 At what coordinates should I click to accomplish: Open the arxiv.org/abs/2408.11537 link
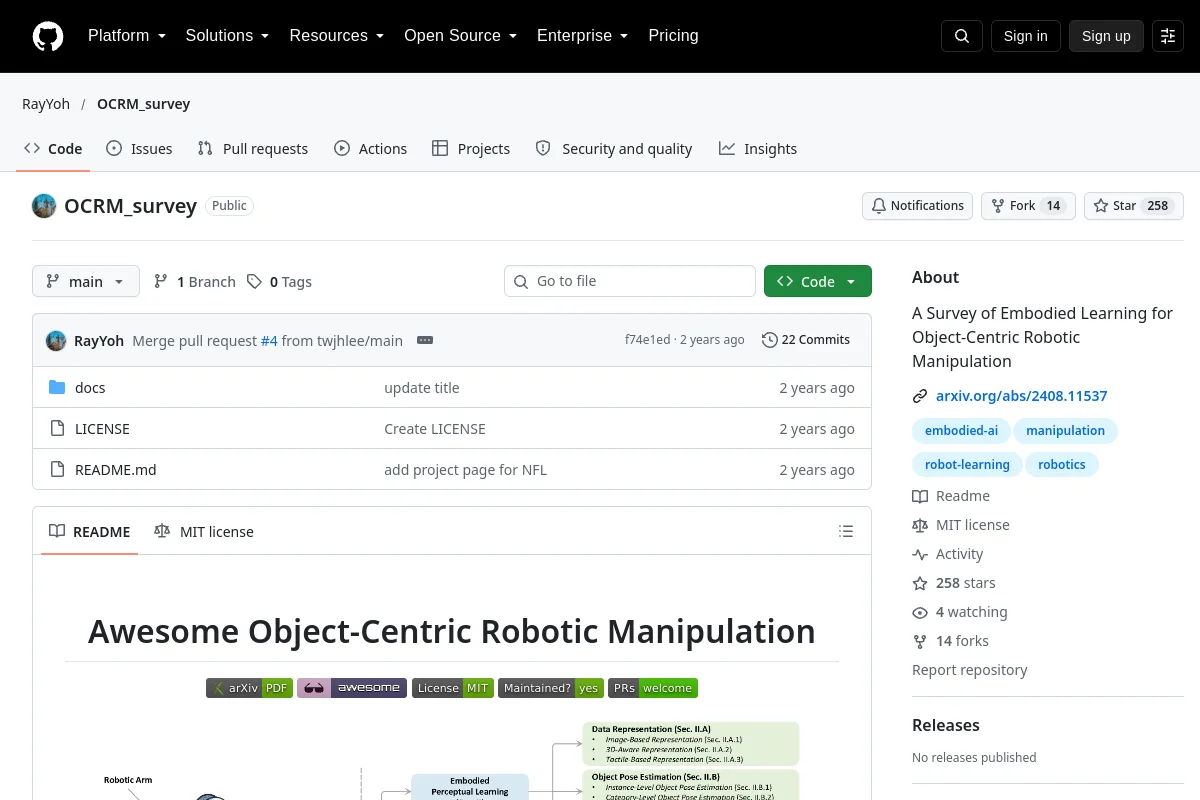[x=1021, y=396]
